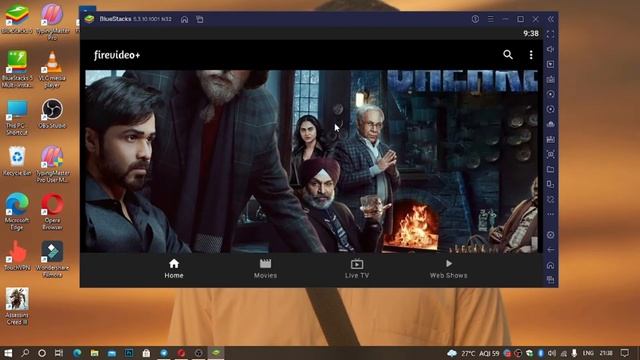This screenshot has width=640, height=360.
Task: Select the Web Shows tab
Action: (449, 269)
